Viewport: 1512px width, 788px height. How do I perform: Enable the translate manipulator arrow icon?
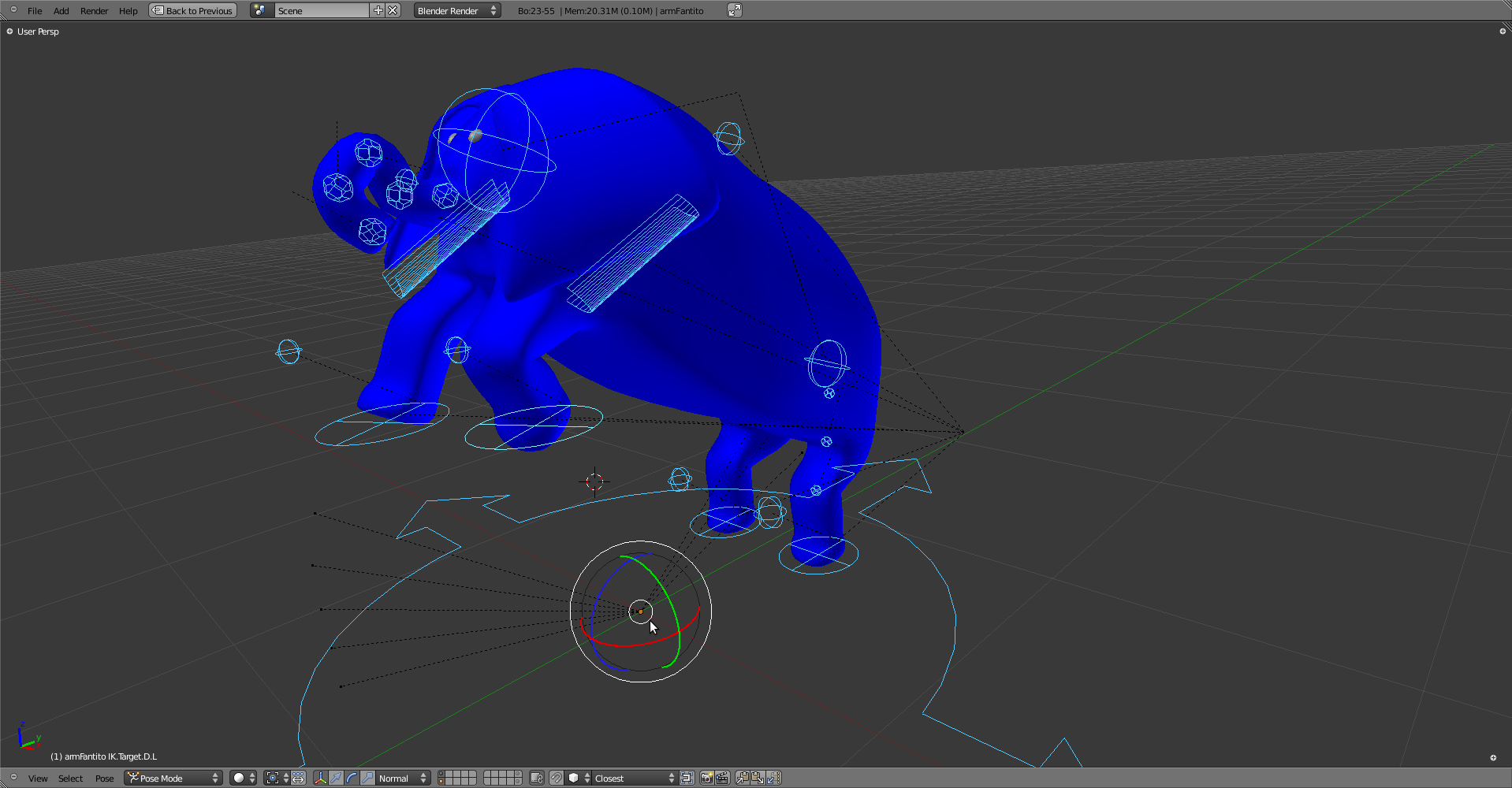point(337,779)
